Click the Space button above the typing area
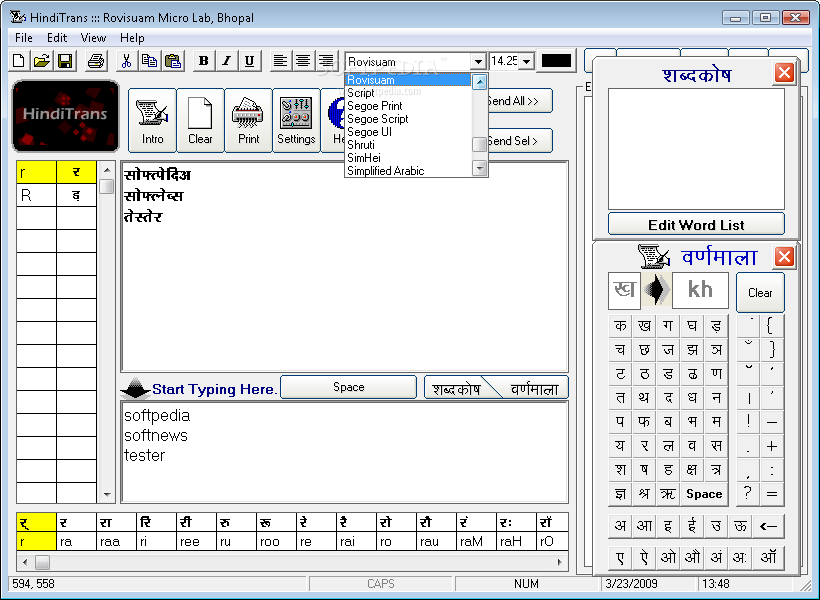The width and height of the screenshot is (820, 600). [x=349, y=387]
